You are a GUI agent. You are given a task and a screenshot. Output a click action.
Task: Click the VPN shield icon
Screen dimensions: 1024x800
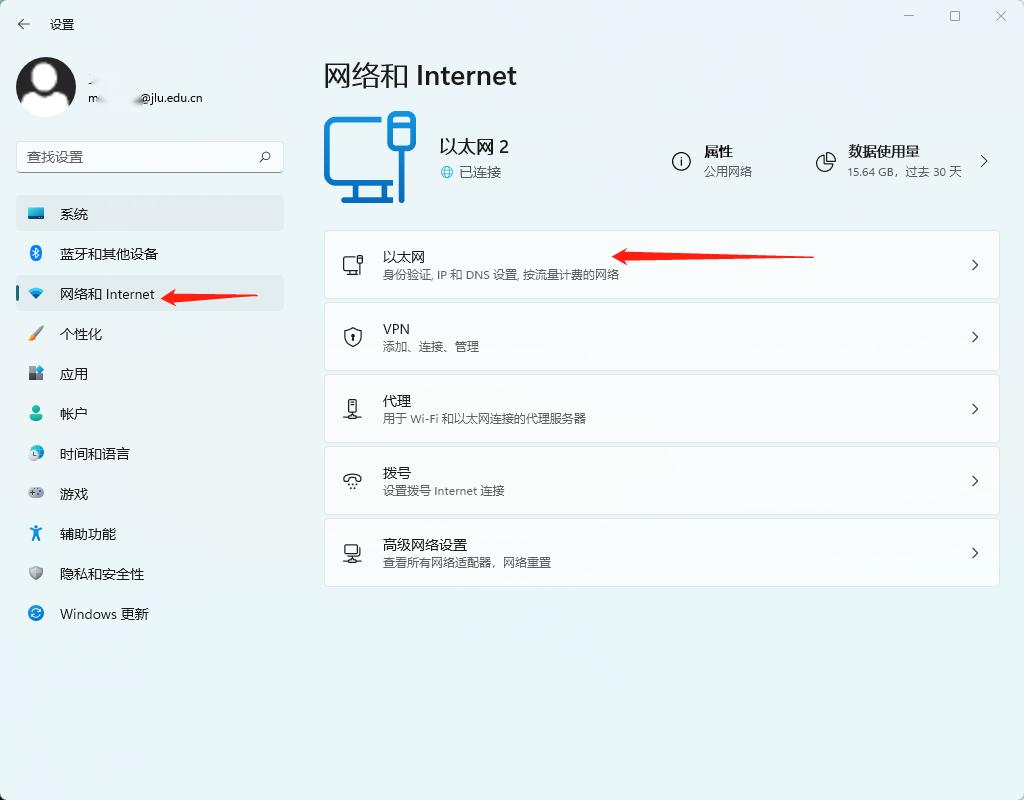point(353,337)
